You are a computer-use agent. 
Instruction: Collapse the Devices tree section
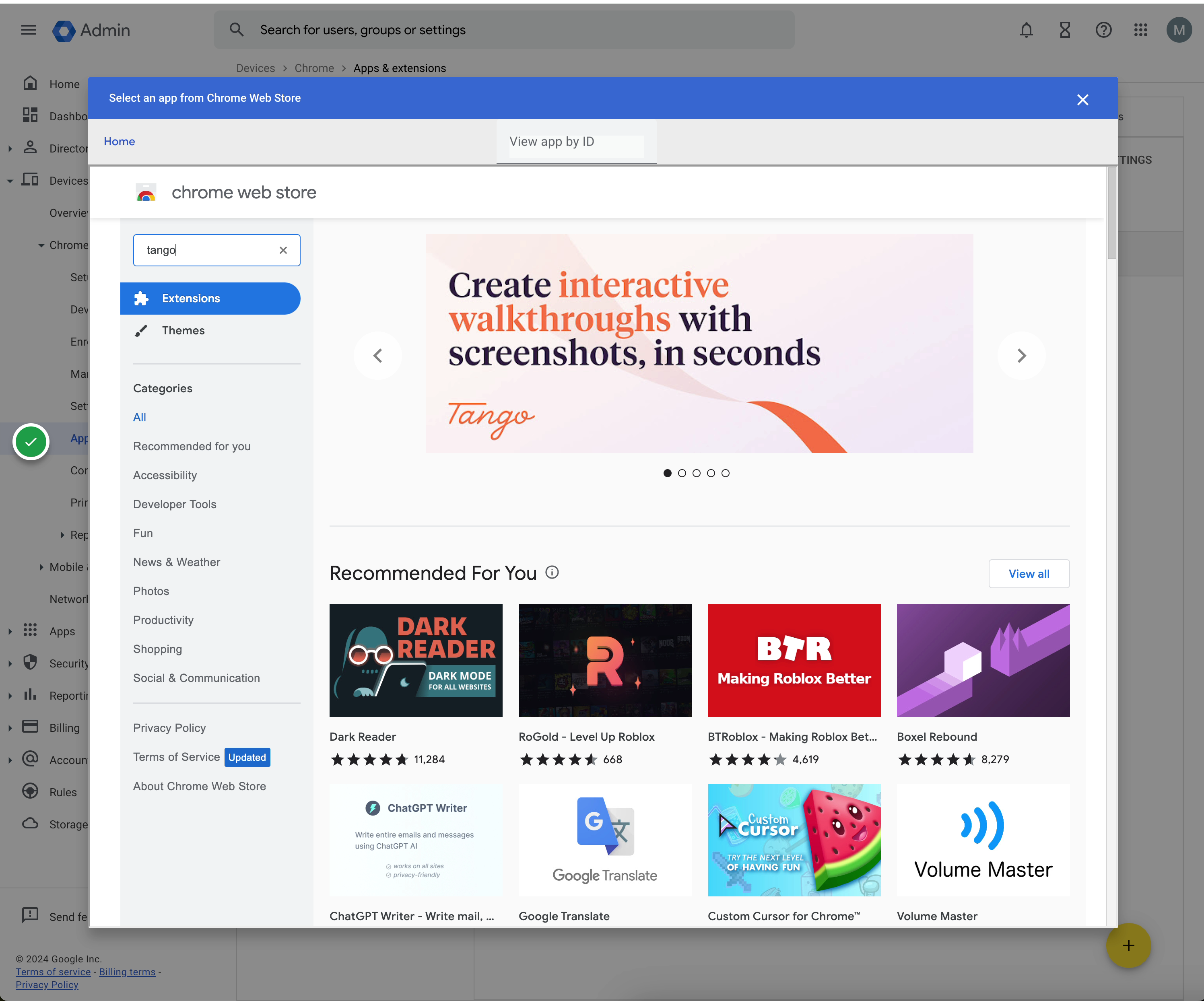pyautogui.click(x=10, y=181)
